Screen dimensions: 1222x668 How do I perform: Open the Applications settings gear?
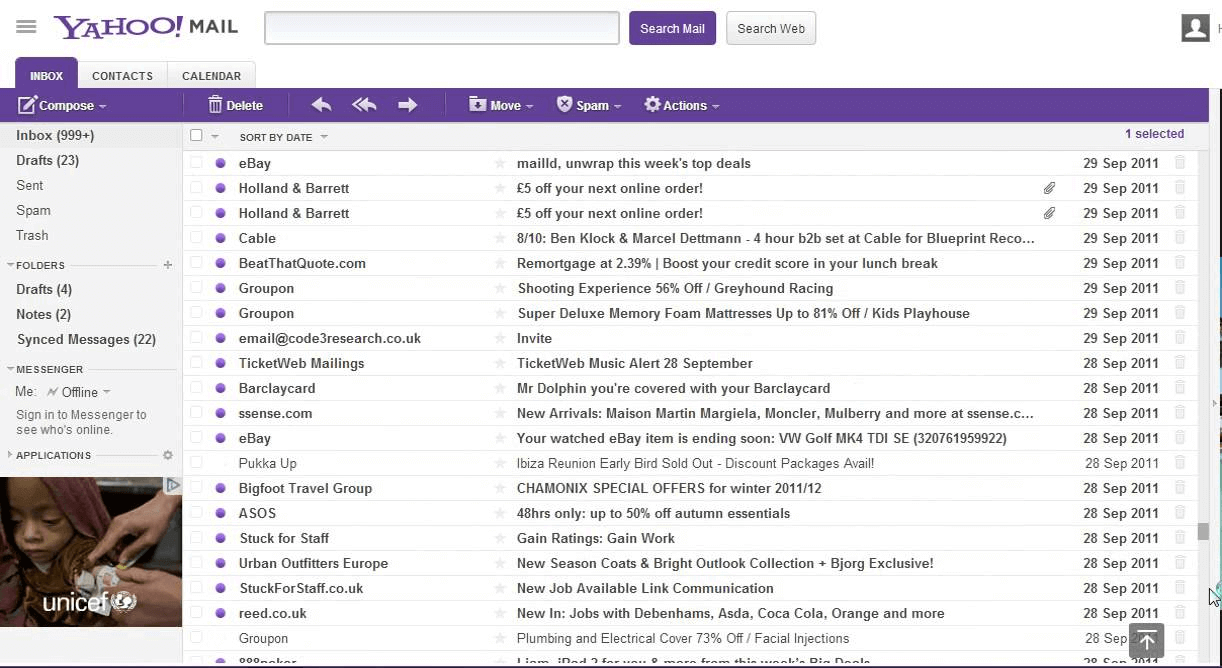(x=168, y=455)
